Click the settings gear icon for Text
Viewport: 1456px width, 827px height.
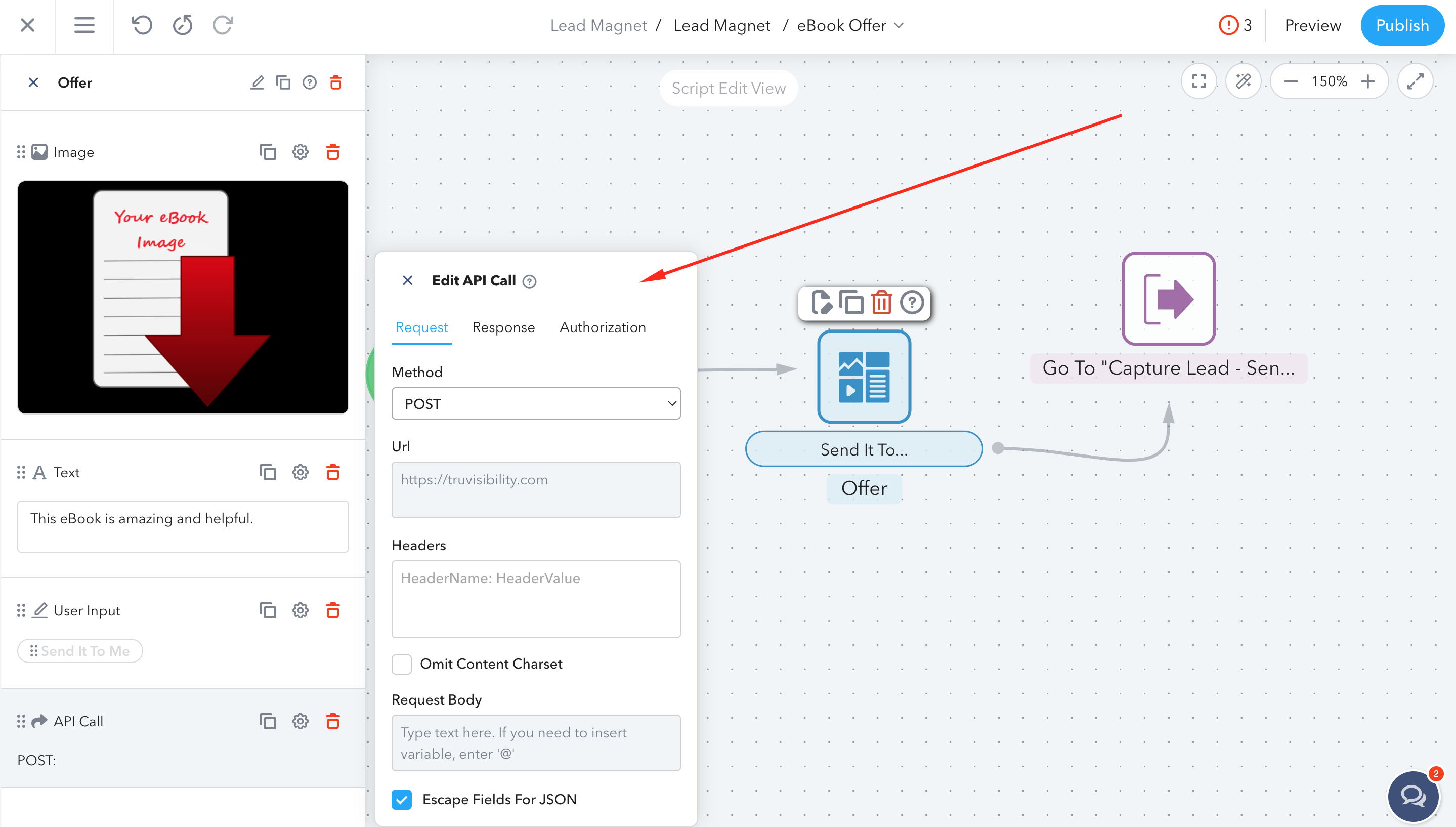tap(300, 472)
